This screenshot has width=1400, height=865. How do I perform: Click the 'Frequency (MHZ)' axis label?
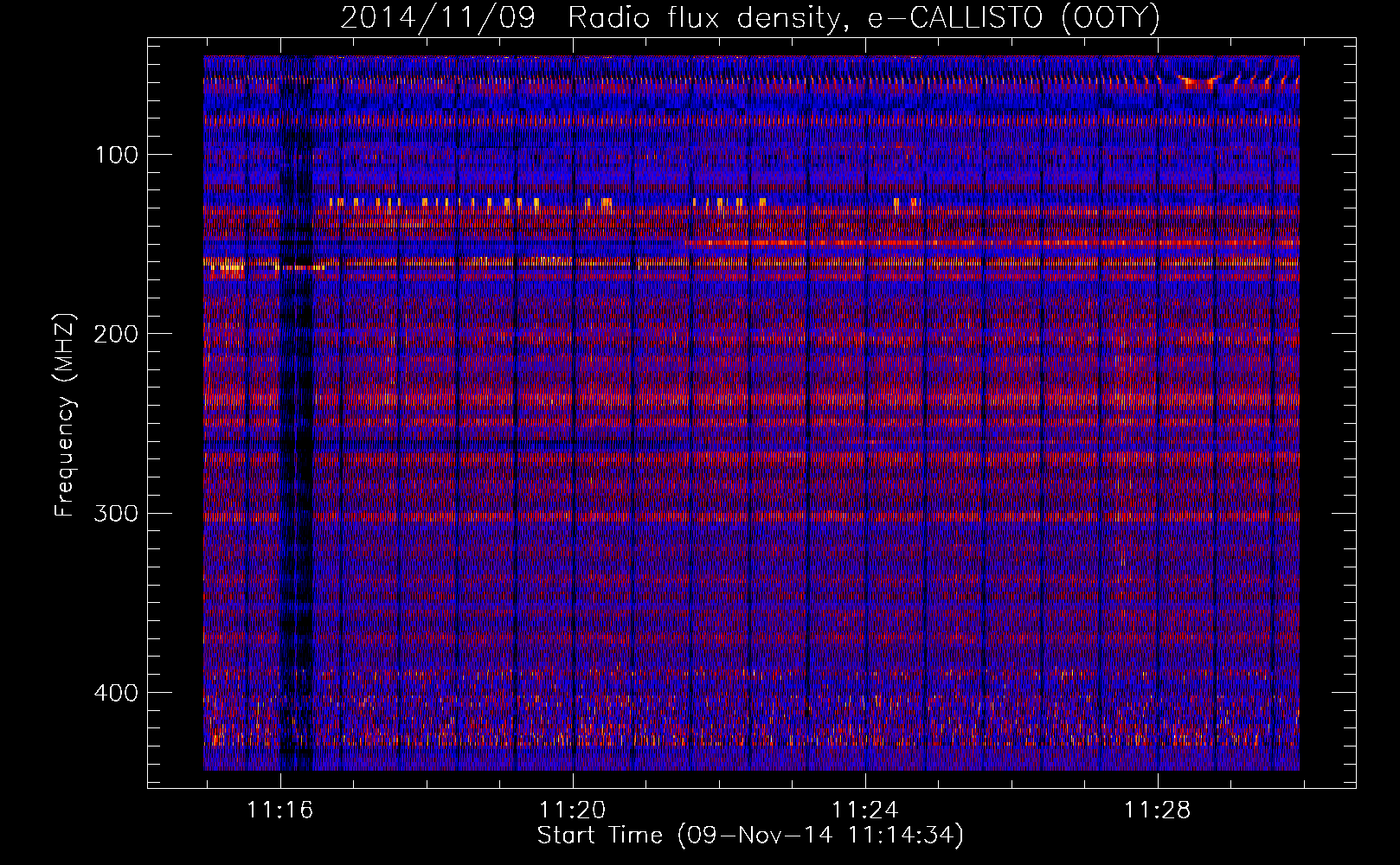(65, 415)
